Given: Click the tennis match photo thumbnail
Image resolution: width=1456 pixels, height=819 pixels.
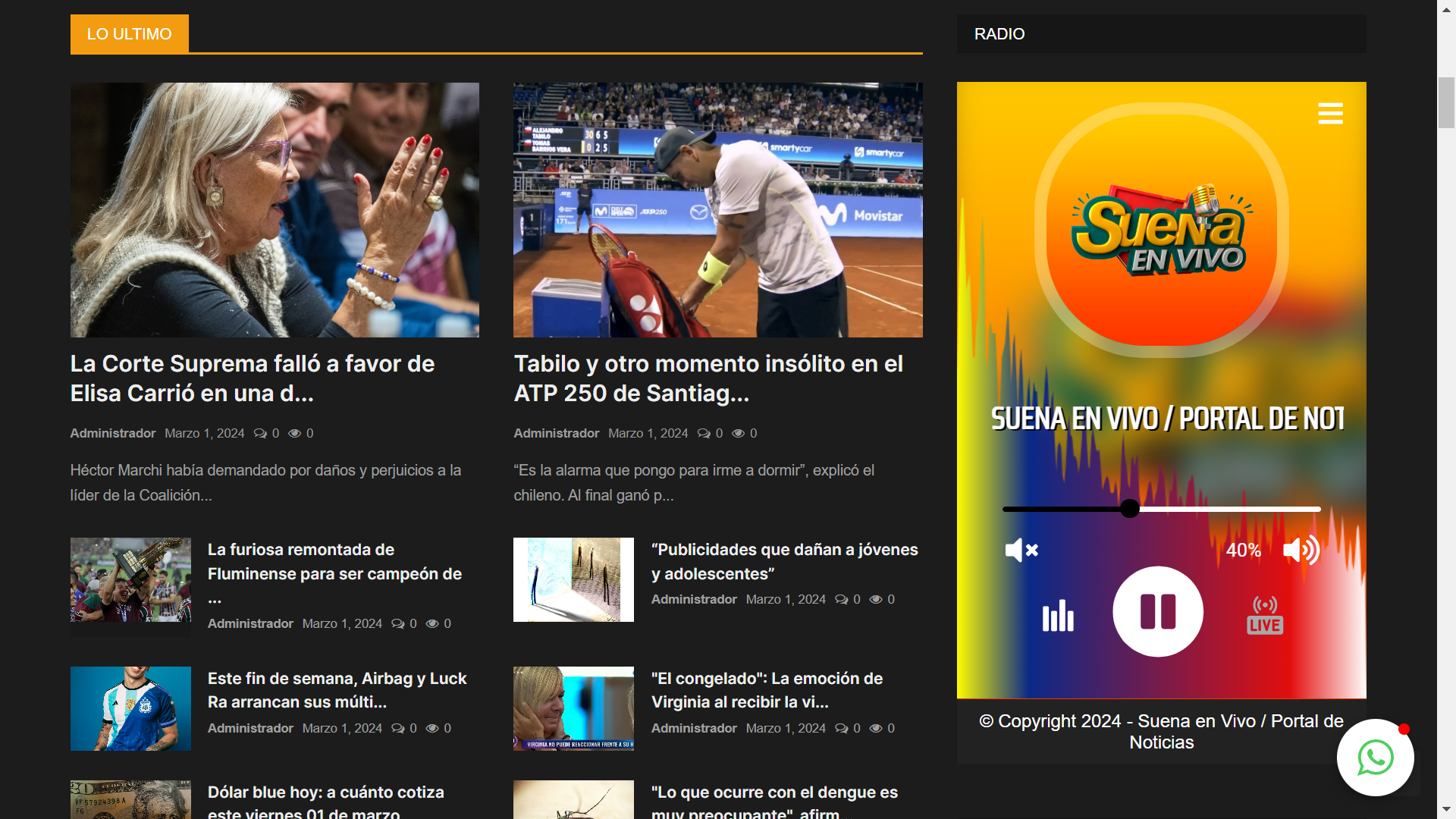Looking at the screenshot, I should (x=717, y=210).
